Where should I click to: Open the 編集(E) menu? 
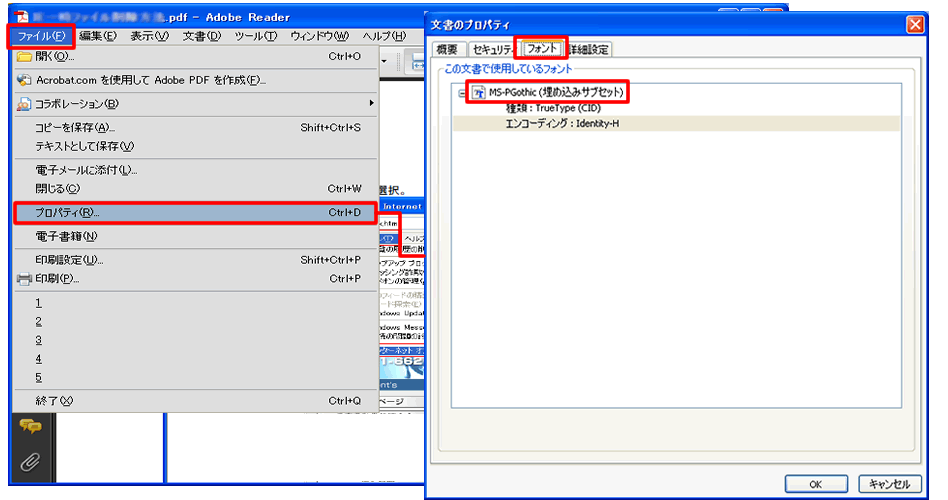pos(97,36)
